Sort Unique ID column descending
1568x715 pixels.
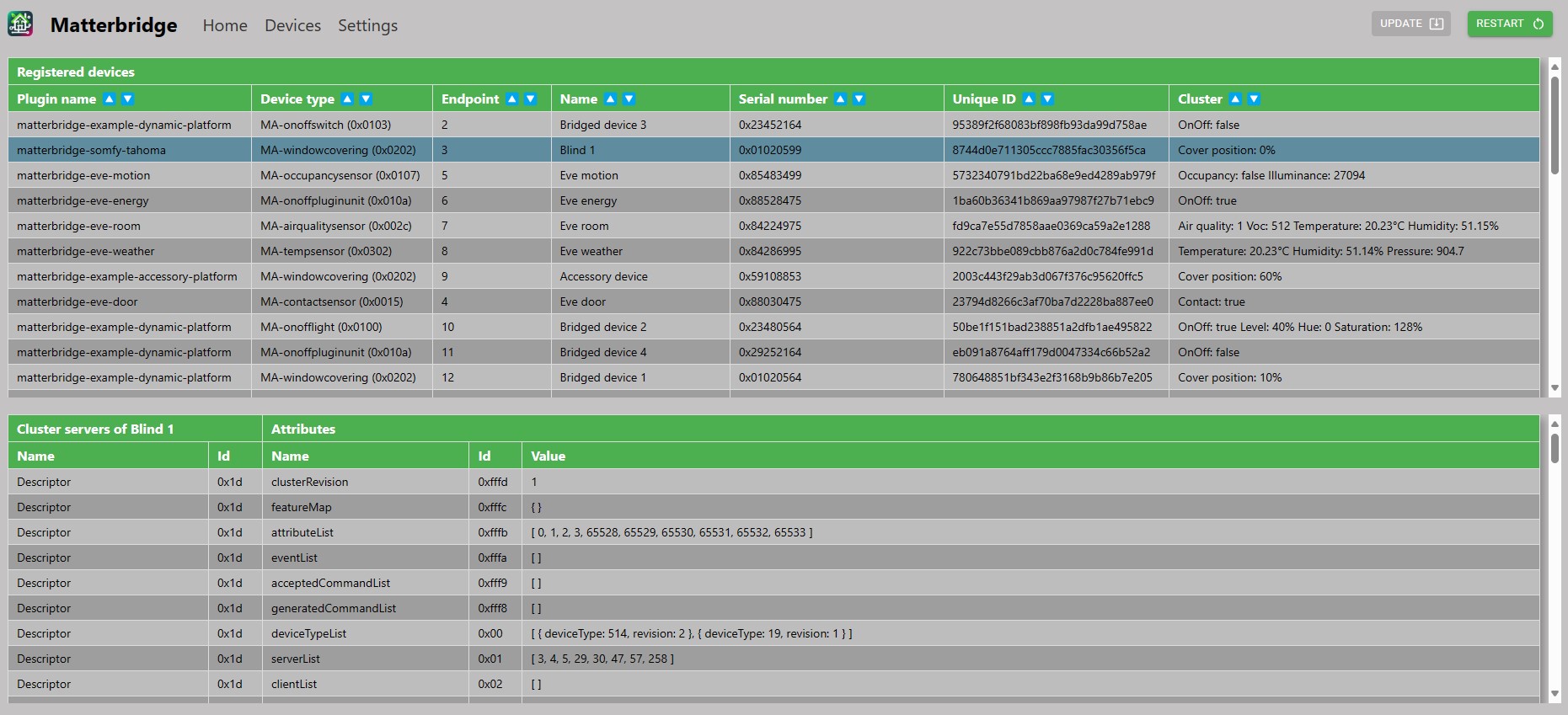[1047, 99]
